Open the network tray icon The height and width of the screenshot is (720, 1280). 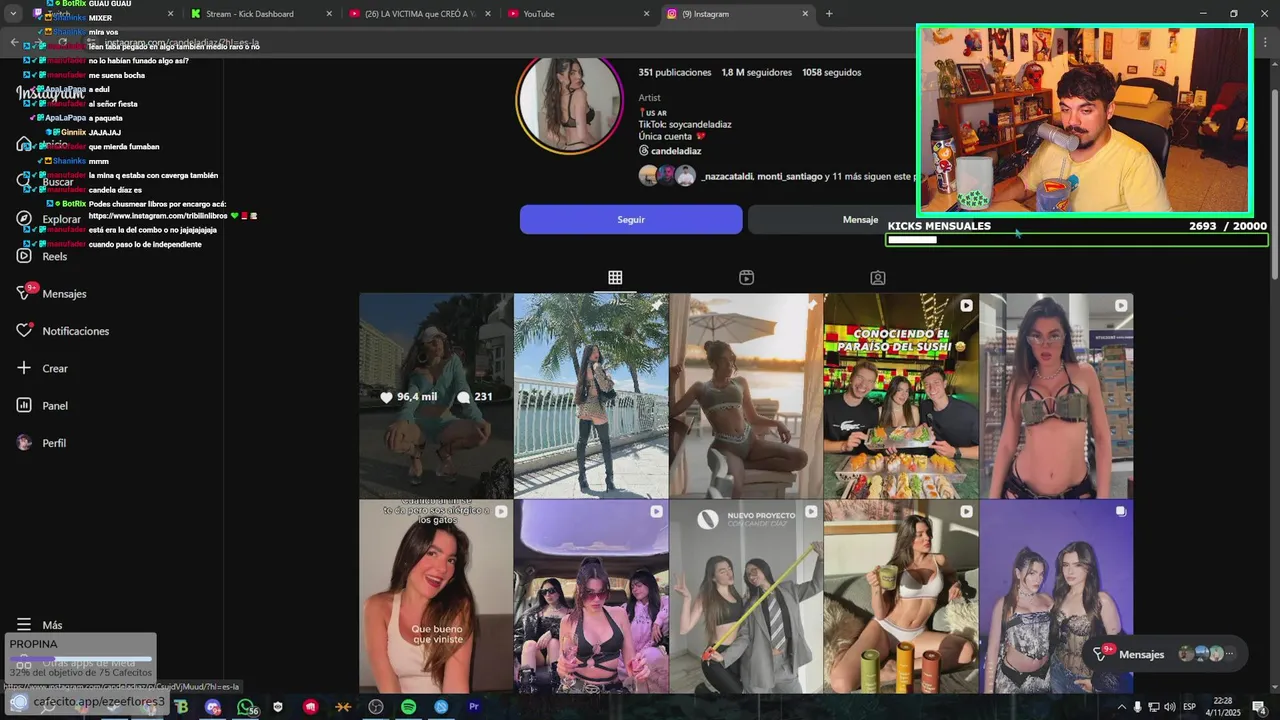tap(1153, 707)
